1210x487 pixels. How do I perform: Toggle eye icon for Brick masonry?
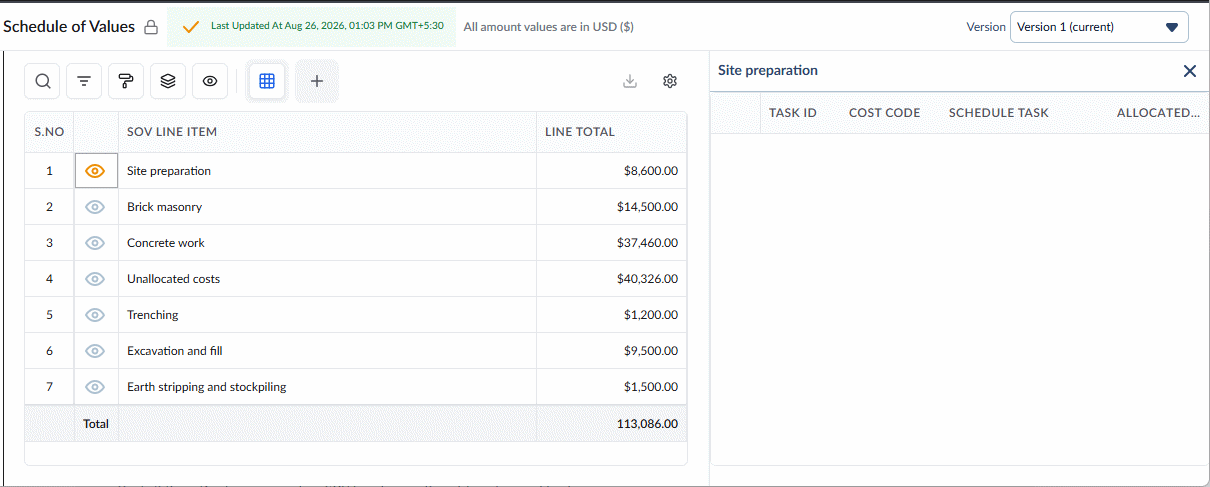[x=96, y=207]
